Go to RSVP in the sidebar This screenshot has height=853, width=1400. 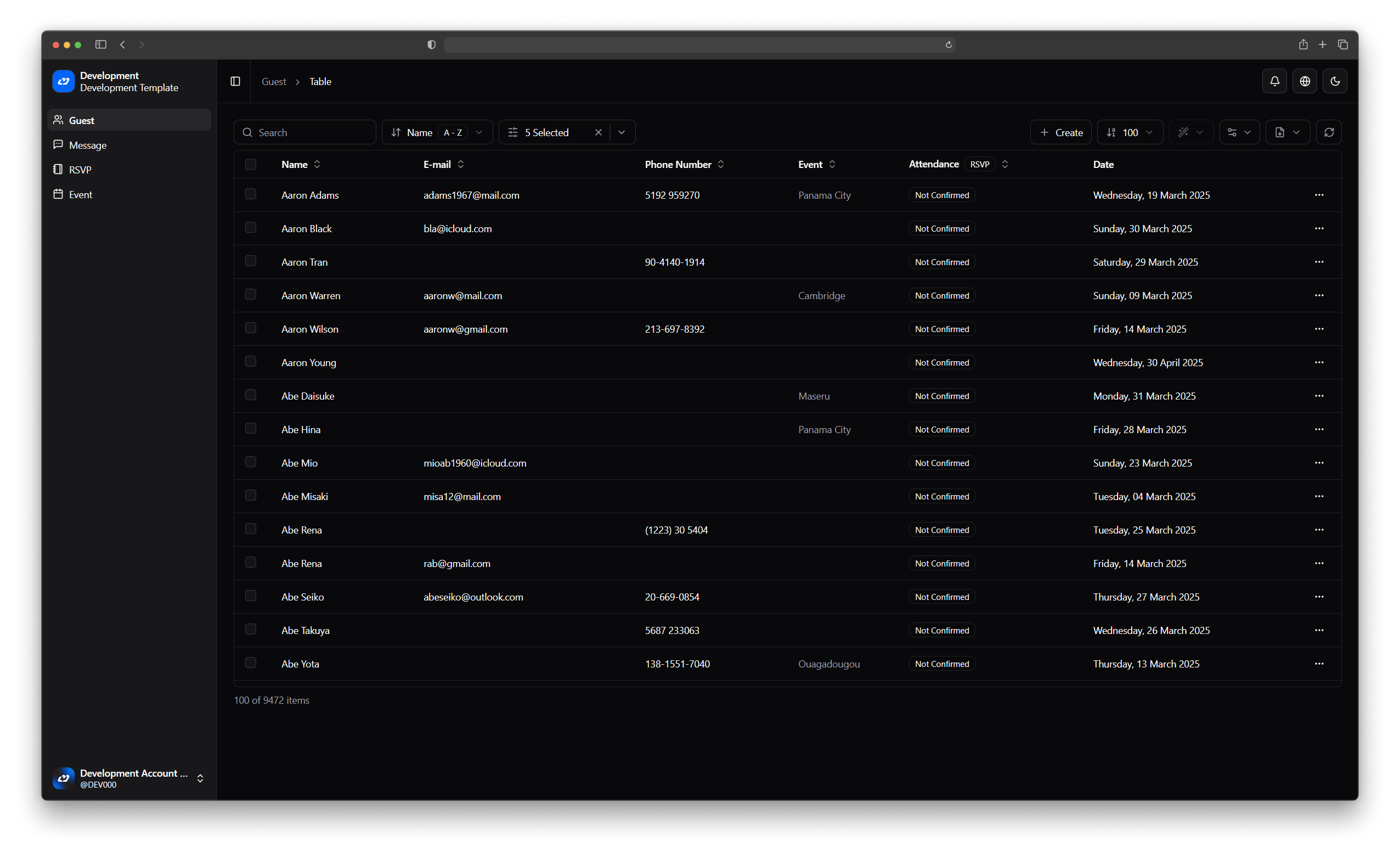pyautogui.click(x=80, y=170)
